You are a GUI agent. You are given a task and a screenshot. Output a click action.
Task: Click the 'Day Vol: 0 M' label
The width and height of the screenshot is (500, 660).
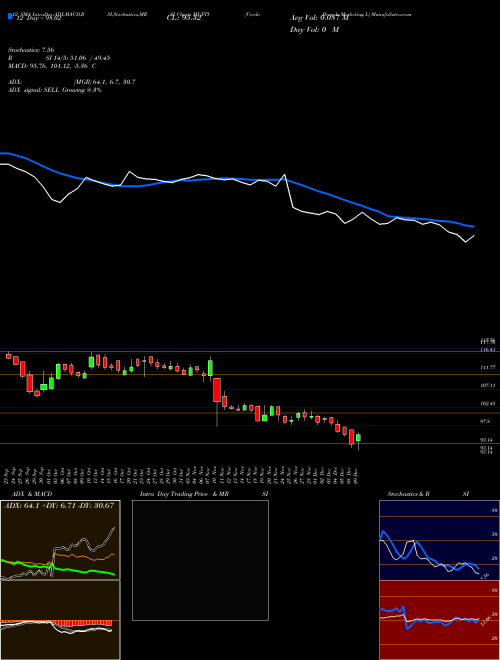314,30
